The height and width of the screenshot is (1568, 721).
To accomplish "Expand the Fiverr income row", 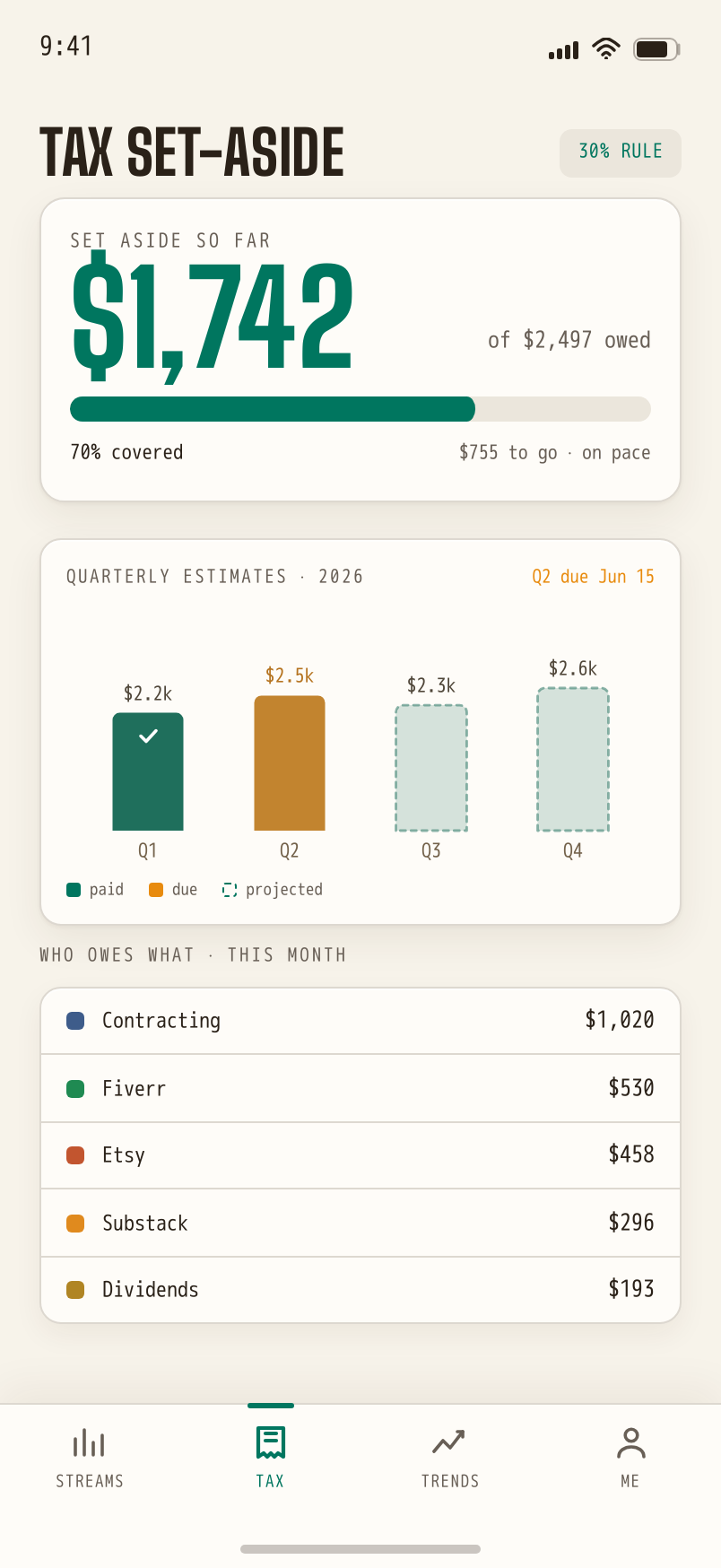I will [x=360, y=1088].
